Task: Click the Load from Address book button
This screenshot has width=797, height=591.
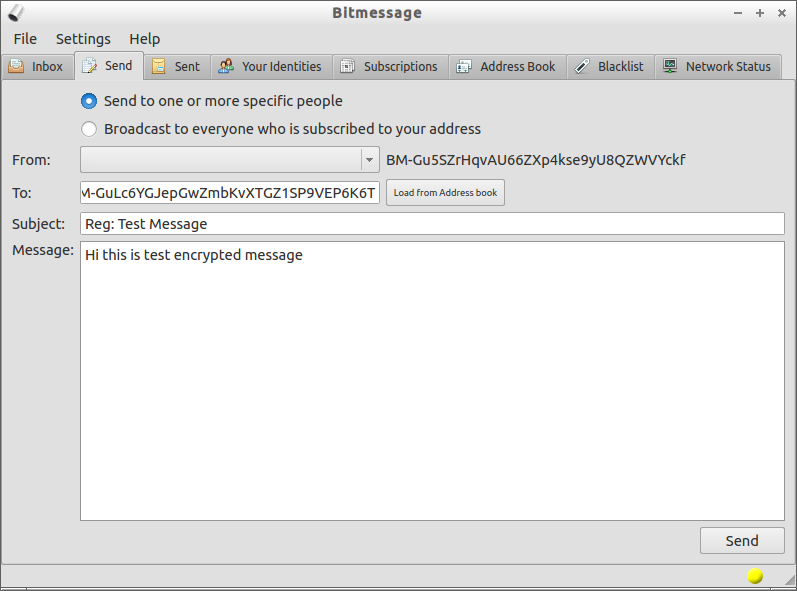Action: coord(445,193)
